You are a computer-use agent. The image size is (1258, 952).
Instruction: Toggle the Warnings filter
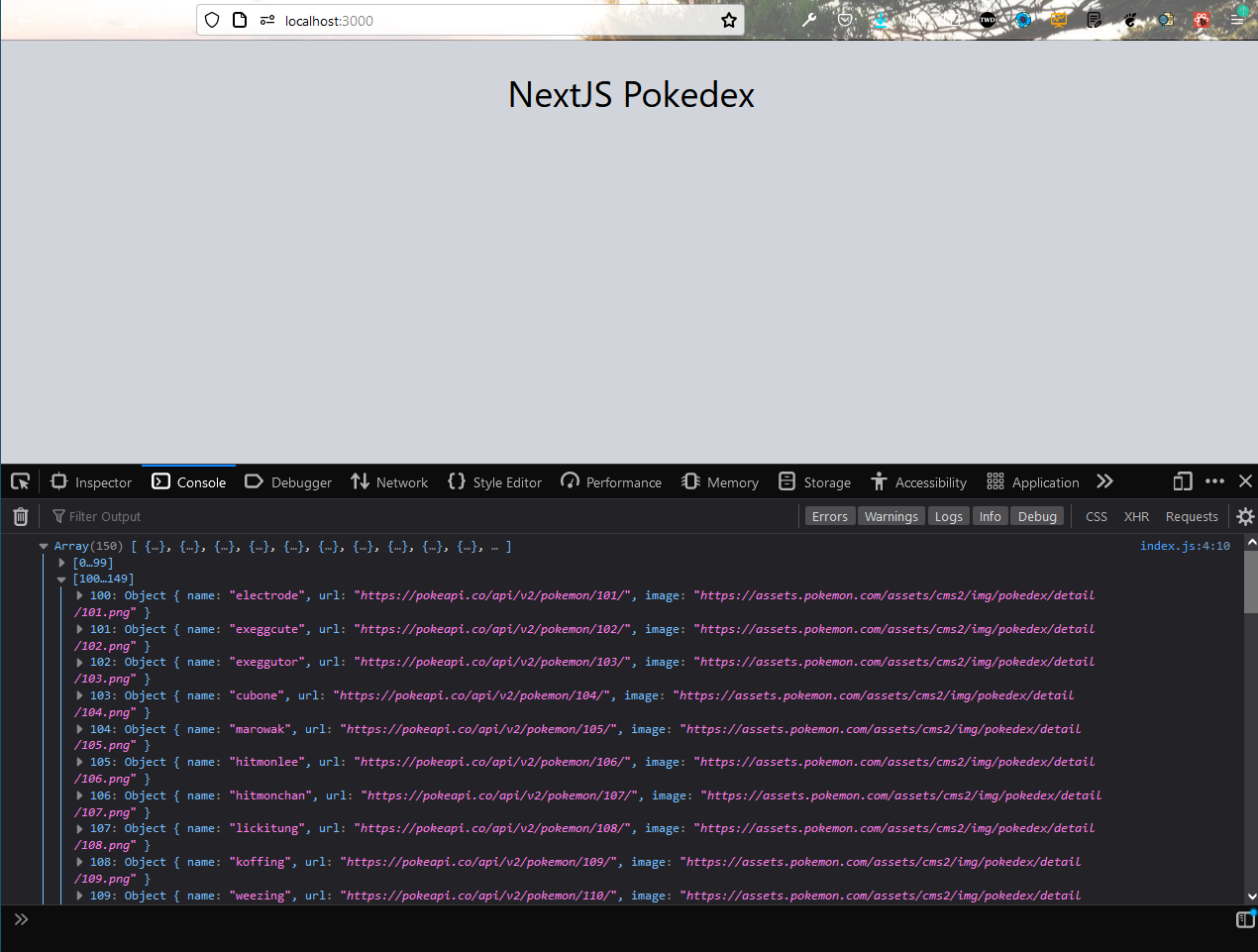(x=891, y=516)
